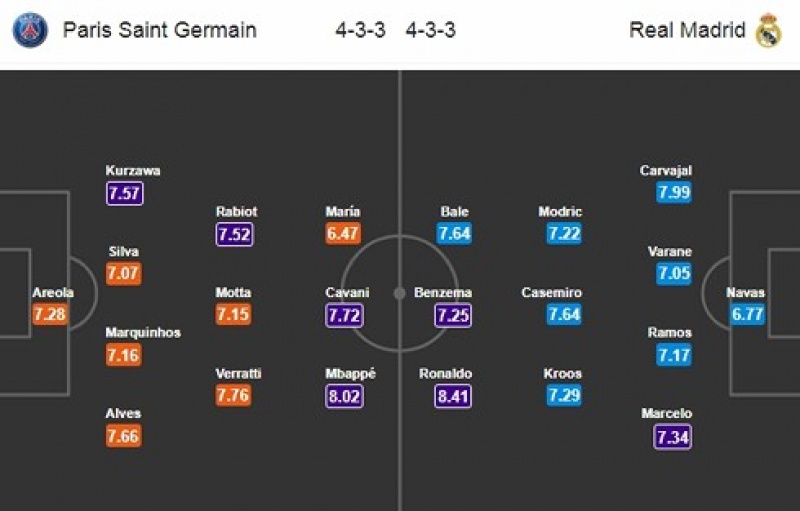Image resolution: width=800 pixels, height=511 pixels.
Task: Click Bale's 7.64 rating badge
Action: [454, 234]
